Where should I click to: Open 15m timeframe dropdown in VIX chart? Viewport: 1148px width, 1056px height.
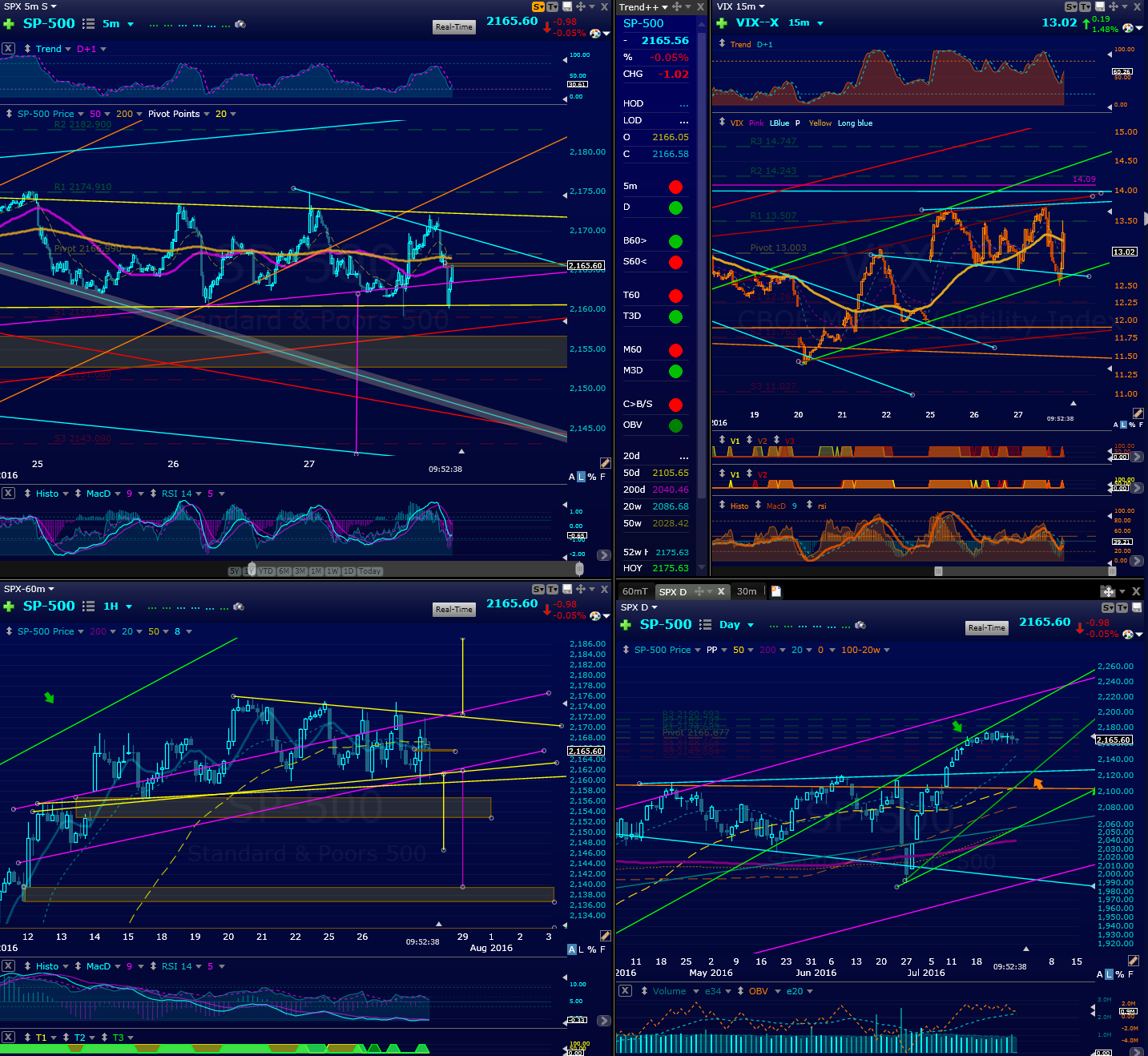(820, 23)
